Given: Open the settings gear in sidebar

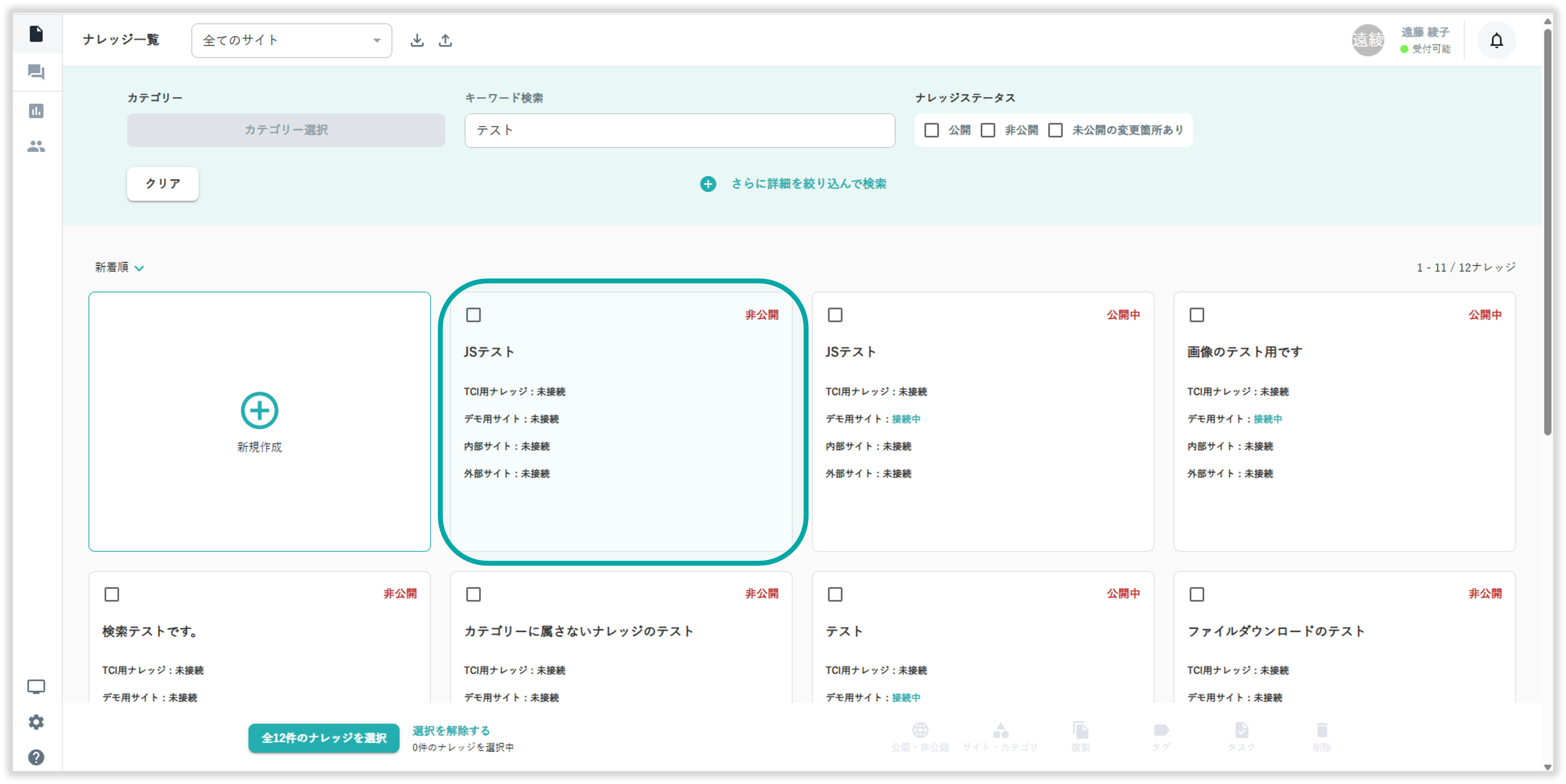Looking at the screenshot, I should (x=36, y=722).
